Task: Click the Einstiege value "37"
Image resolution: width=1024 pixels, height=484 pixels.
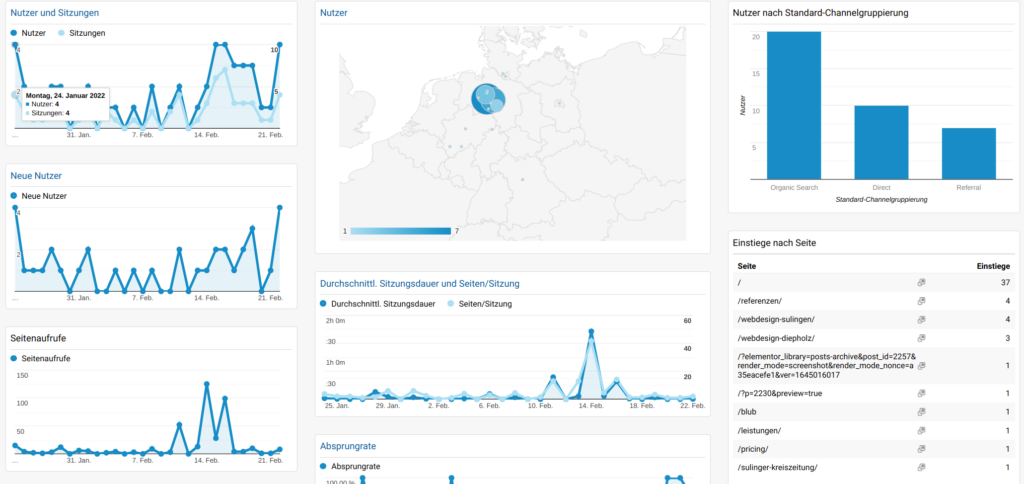Action: [x=1005, y=282]
